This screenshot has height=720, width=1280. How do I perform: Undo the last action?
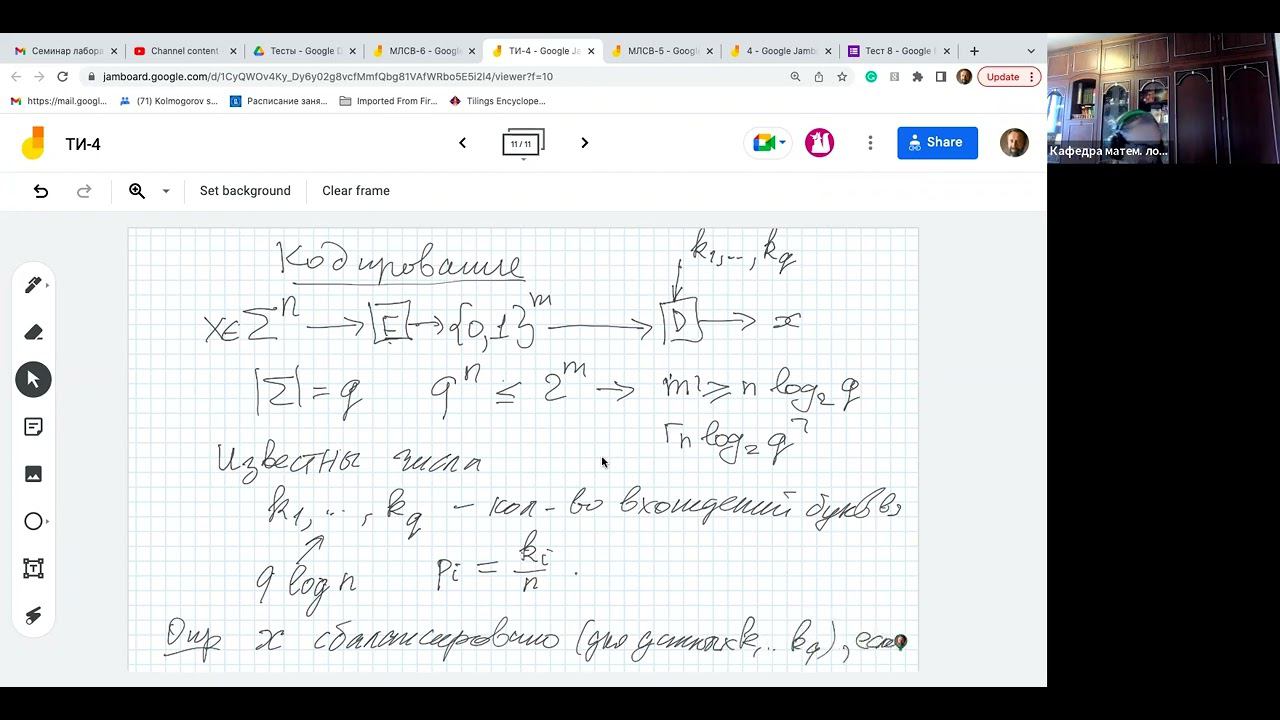click(41, 191)
